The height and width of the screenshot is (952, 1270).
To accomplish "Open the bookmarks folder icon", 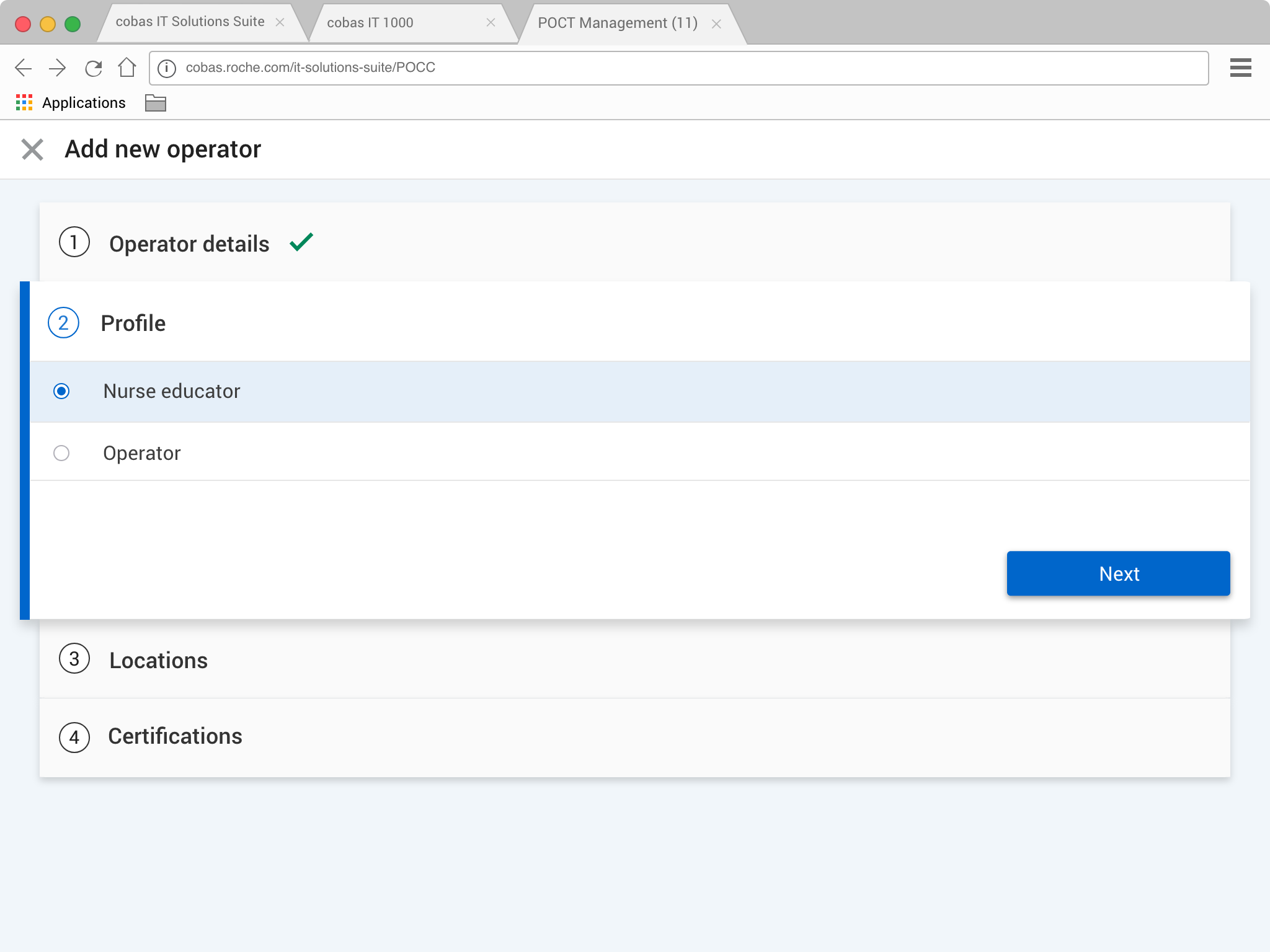I will coord(155,103).
